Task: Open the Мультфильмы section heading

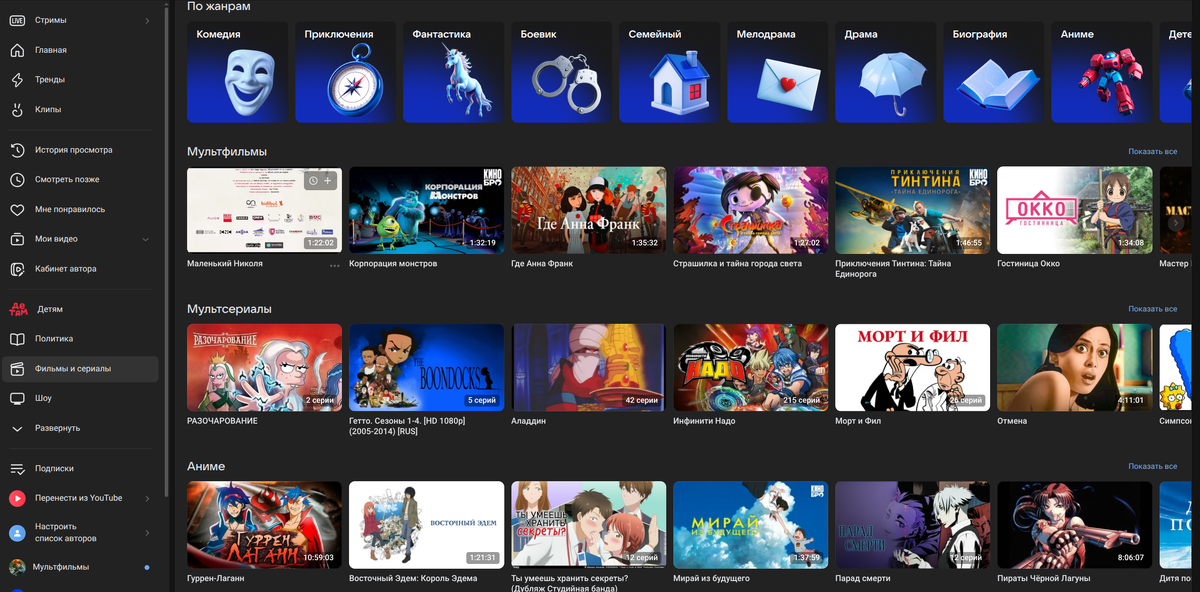Action: point(227,152)
